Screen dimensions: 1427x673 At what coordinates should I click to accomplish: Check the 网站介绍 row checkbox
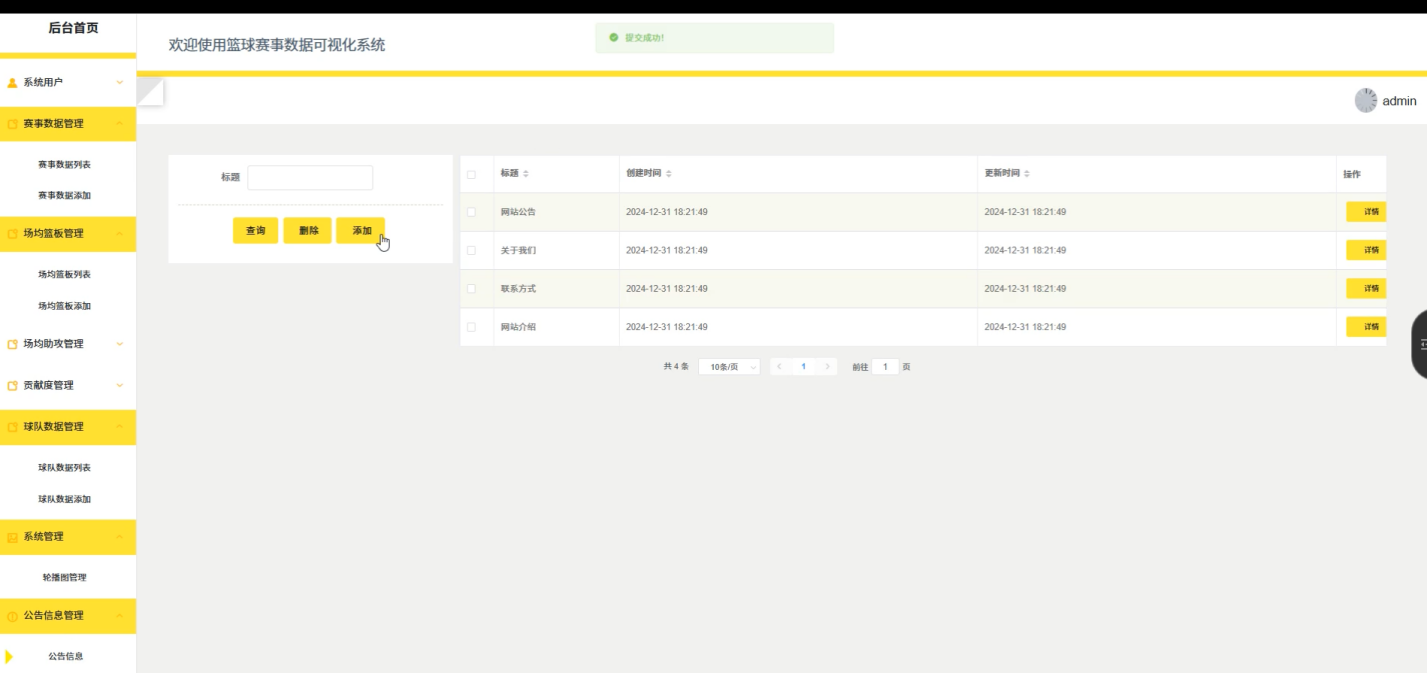(x=472, y=327)
